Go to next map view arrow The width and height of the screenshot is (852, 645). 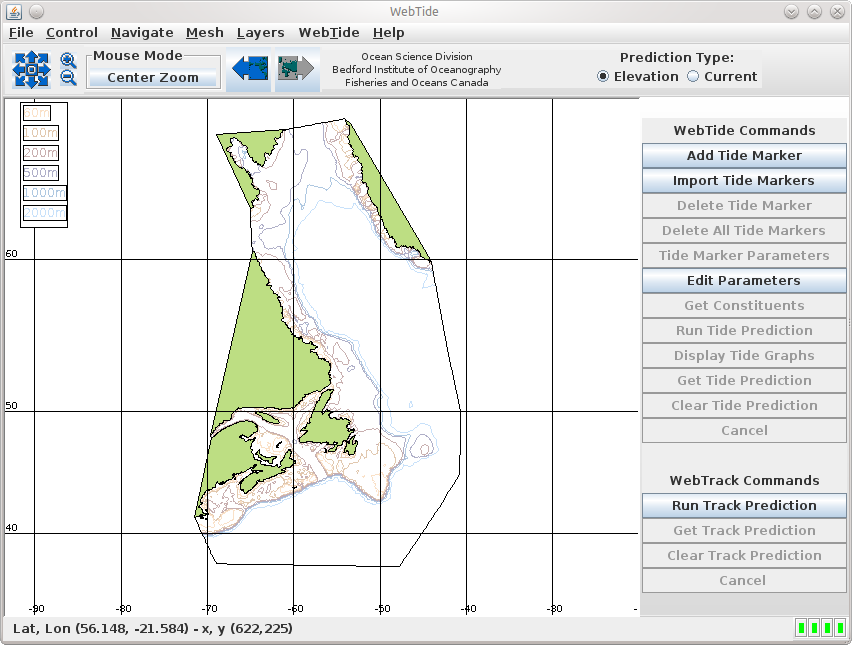297,69
